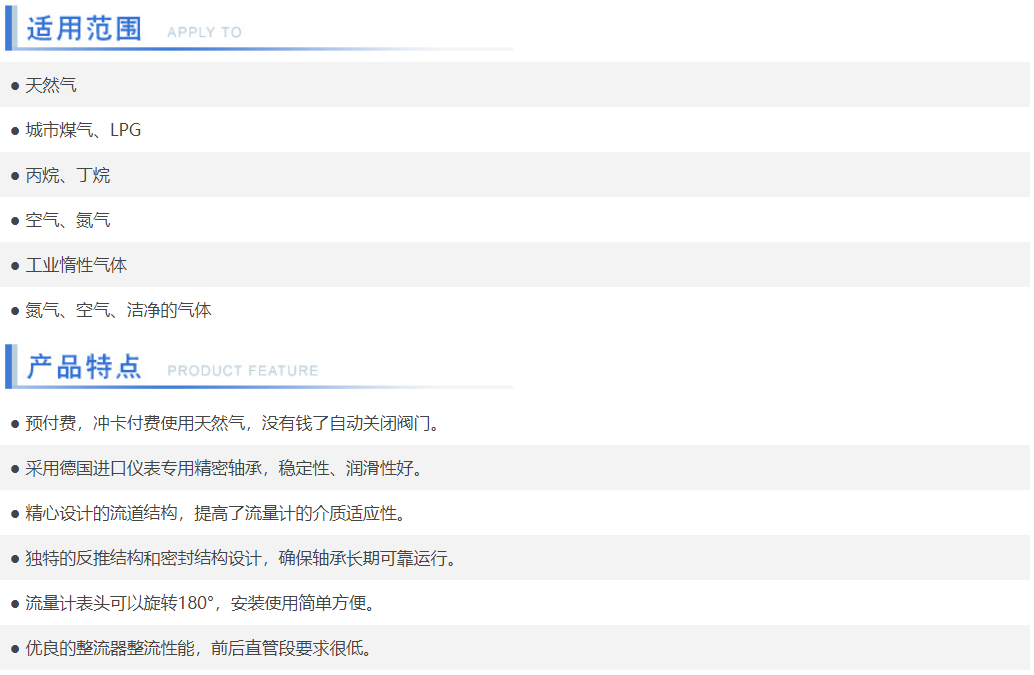Click the 空气、氮气 list item
Screen dimensions: 1034x675
tap(68, 220)
